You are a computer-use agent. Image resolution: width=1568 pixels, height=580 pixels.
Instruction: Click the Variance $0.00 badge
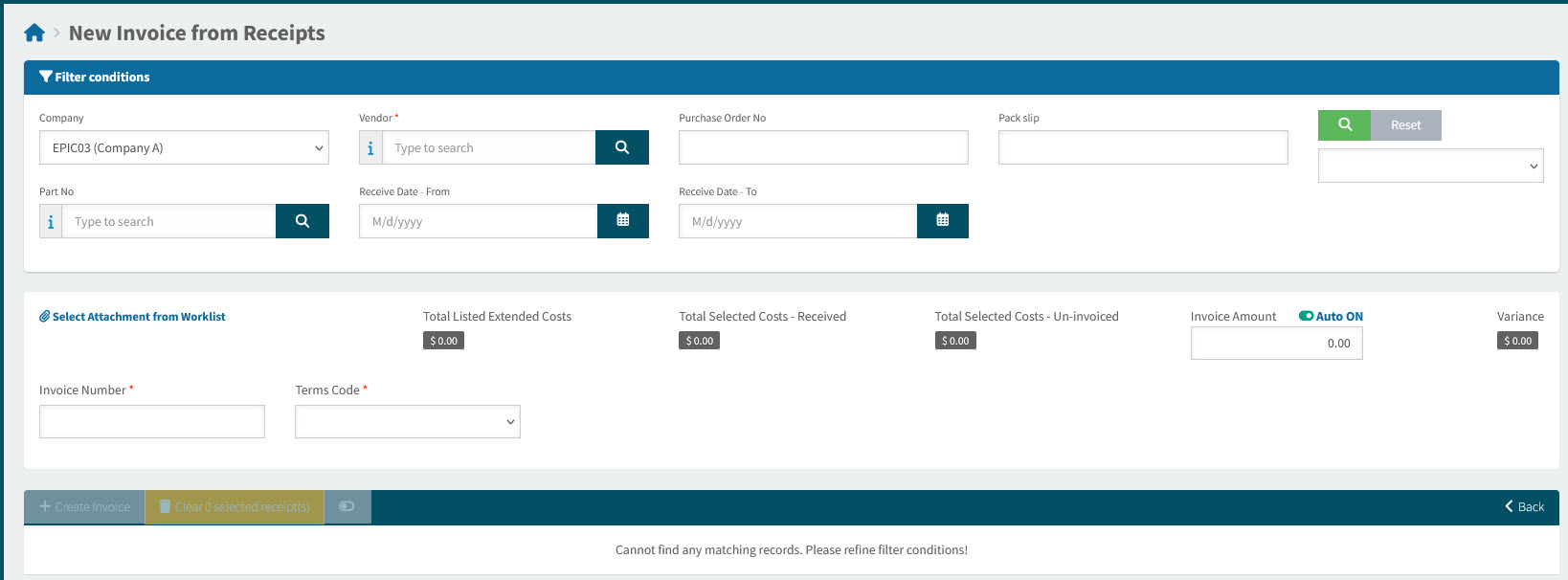click(x=1517, y=341)
